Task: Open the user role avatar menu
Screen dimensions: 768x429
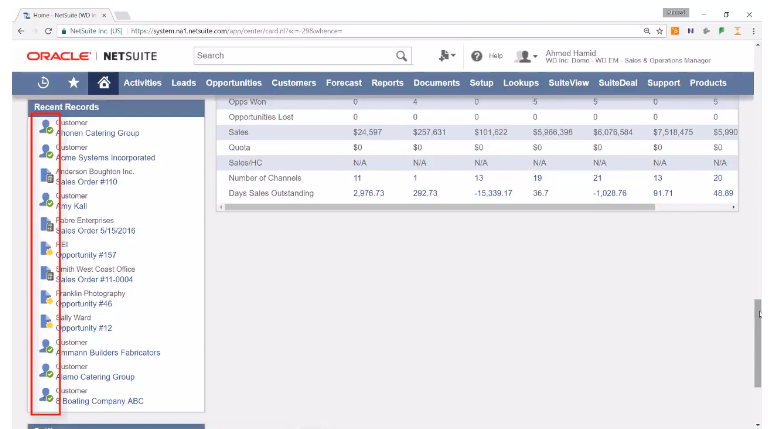Action: click(x=526, y=56)
